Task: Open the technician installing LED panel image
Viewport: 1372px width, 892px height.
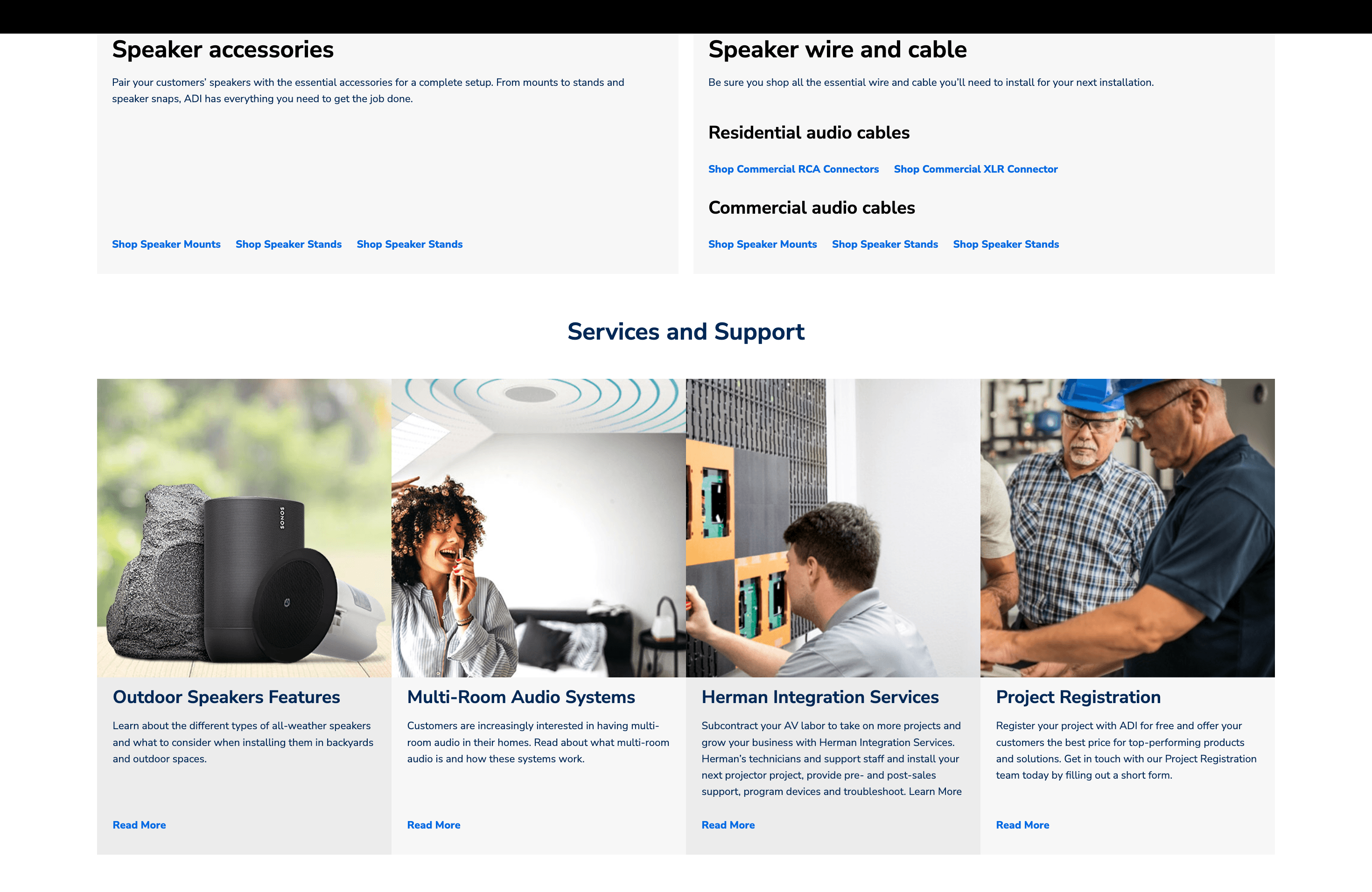Action: 833,528
